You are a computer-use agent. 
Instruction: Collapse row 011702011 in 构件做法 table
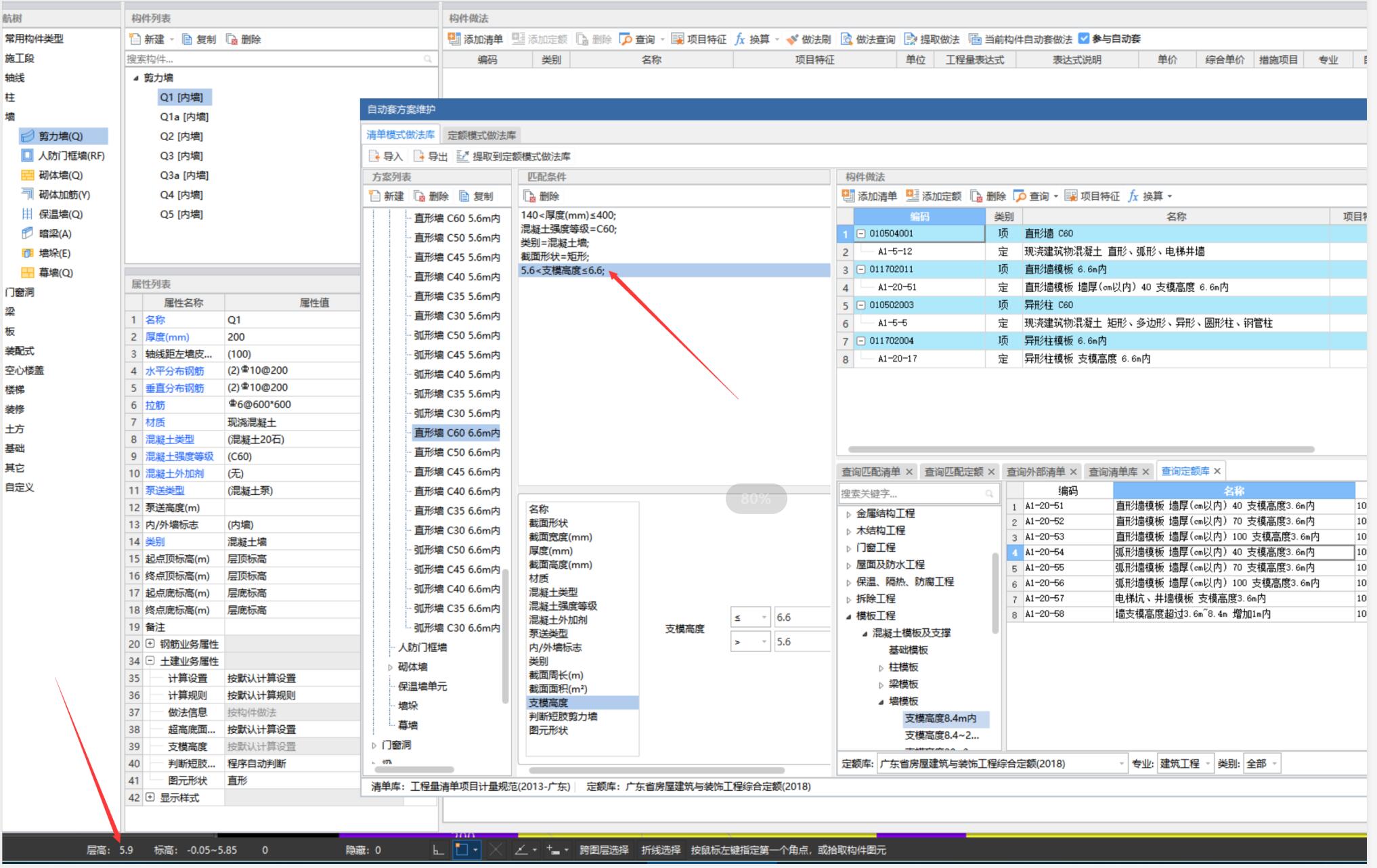861,269
